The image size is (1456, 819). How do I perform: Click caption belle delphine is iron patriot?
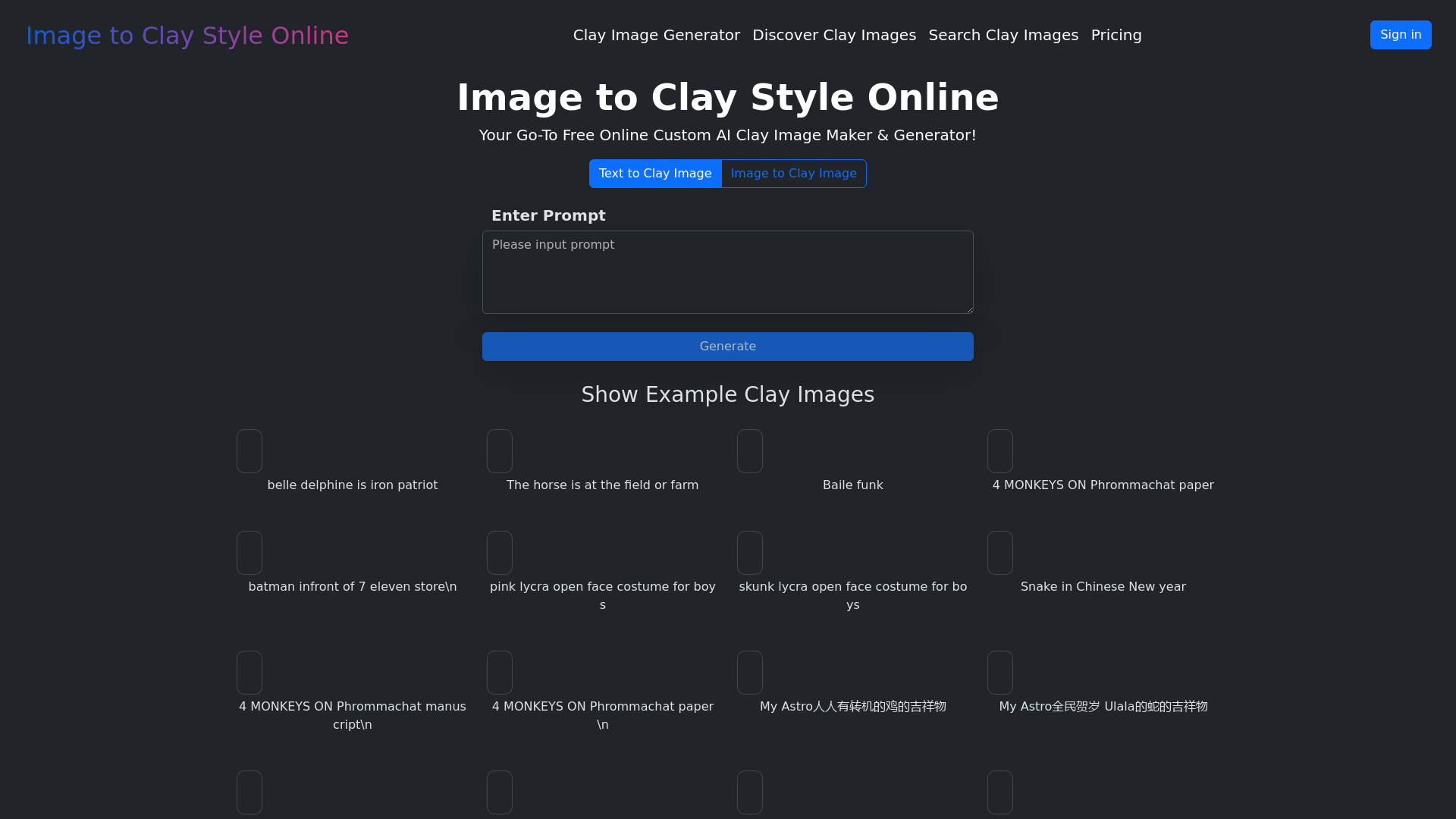coord(353,485)
